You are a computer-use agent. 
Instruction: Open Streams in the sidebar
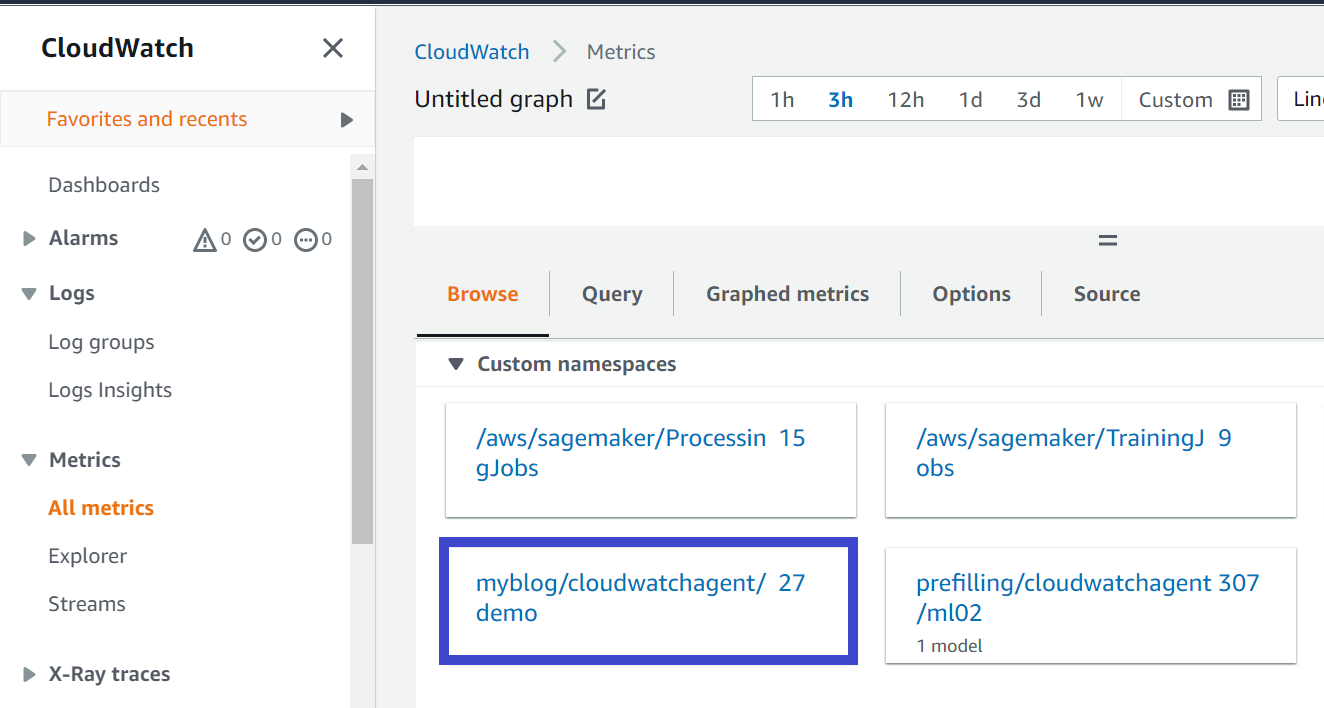pyautogui.click(x=87, y=604)
